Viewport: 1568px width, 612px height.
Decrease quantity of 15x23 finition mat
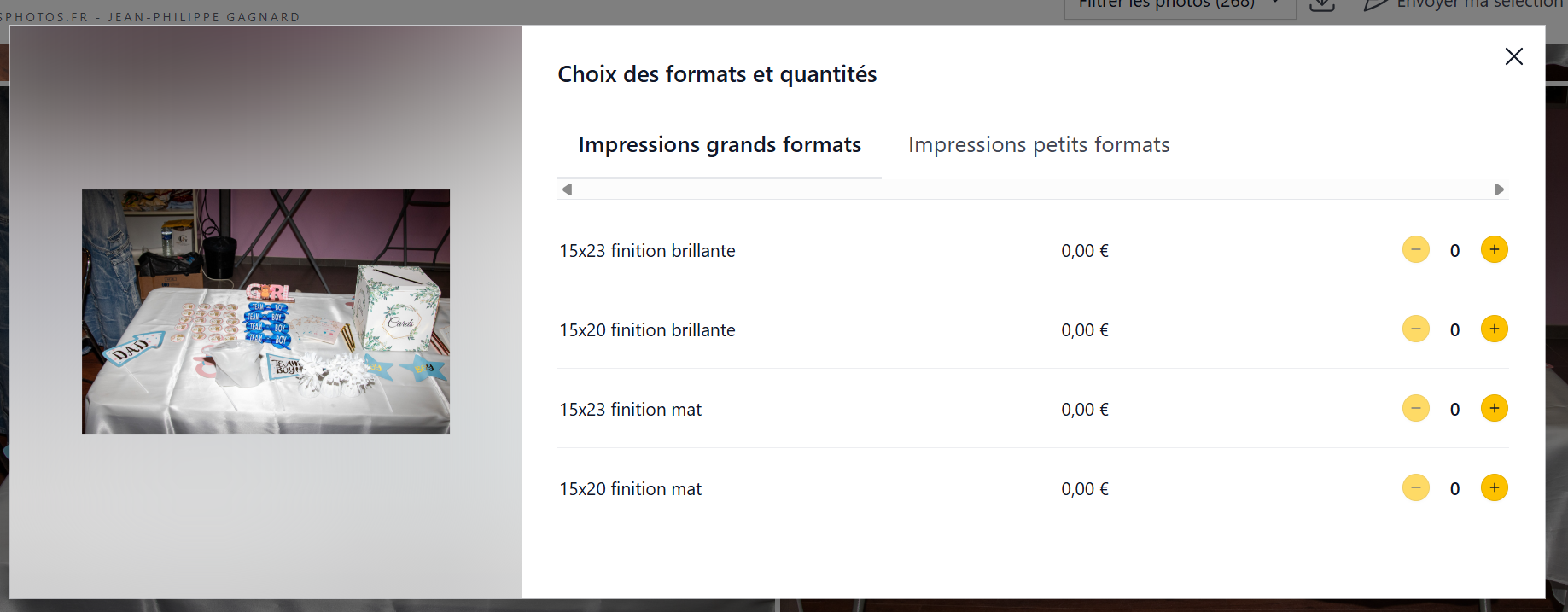[1415, 409]
